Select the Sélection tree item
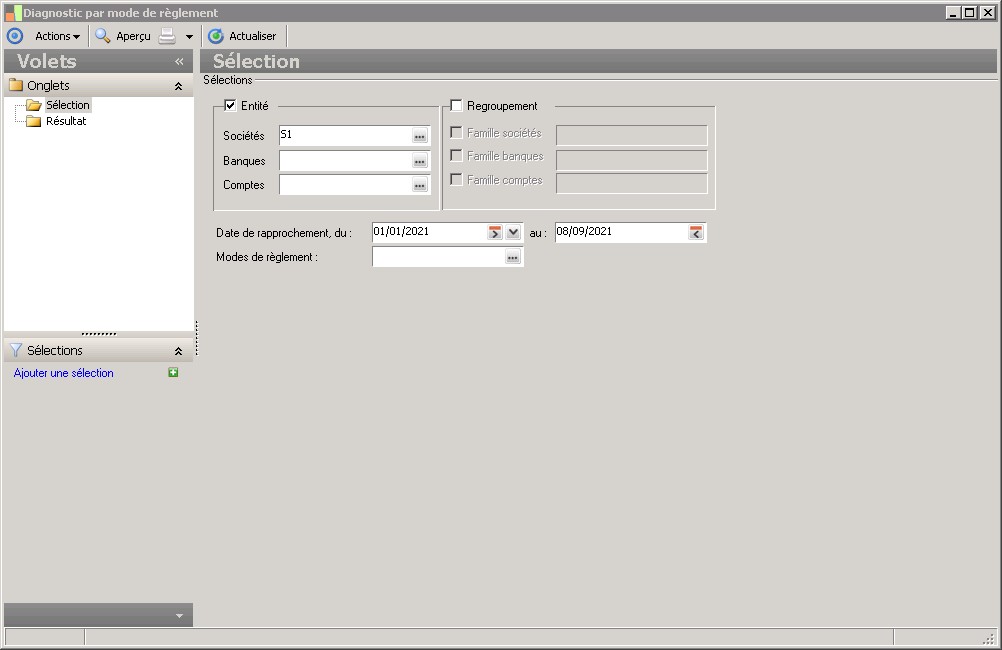This screenshot has height=650, width=1002. click(x=68, y=105)
